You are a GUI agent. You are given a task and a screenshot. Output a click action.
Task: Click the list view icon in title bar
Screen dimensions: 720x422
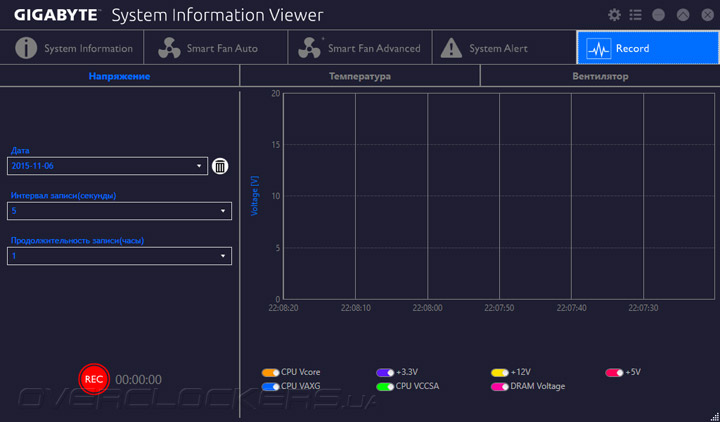636,15
